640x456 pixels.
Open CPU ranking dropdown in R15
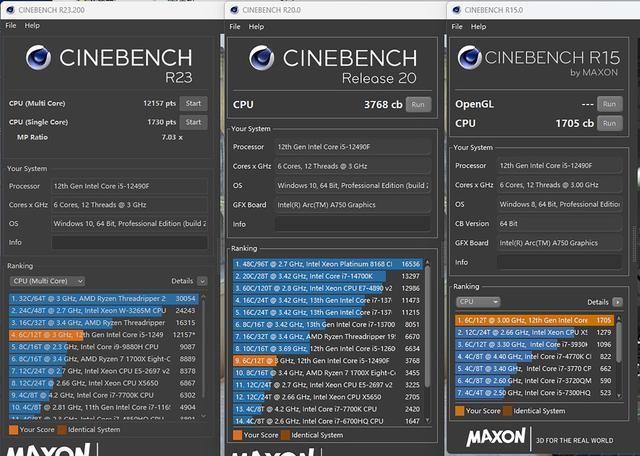pos(478,302)
